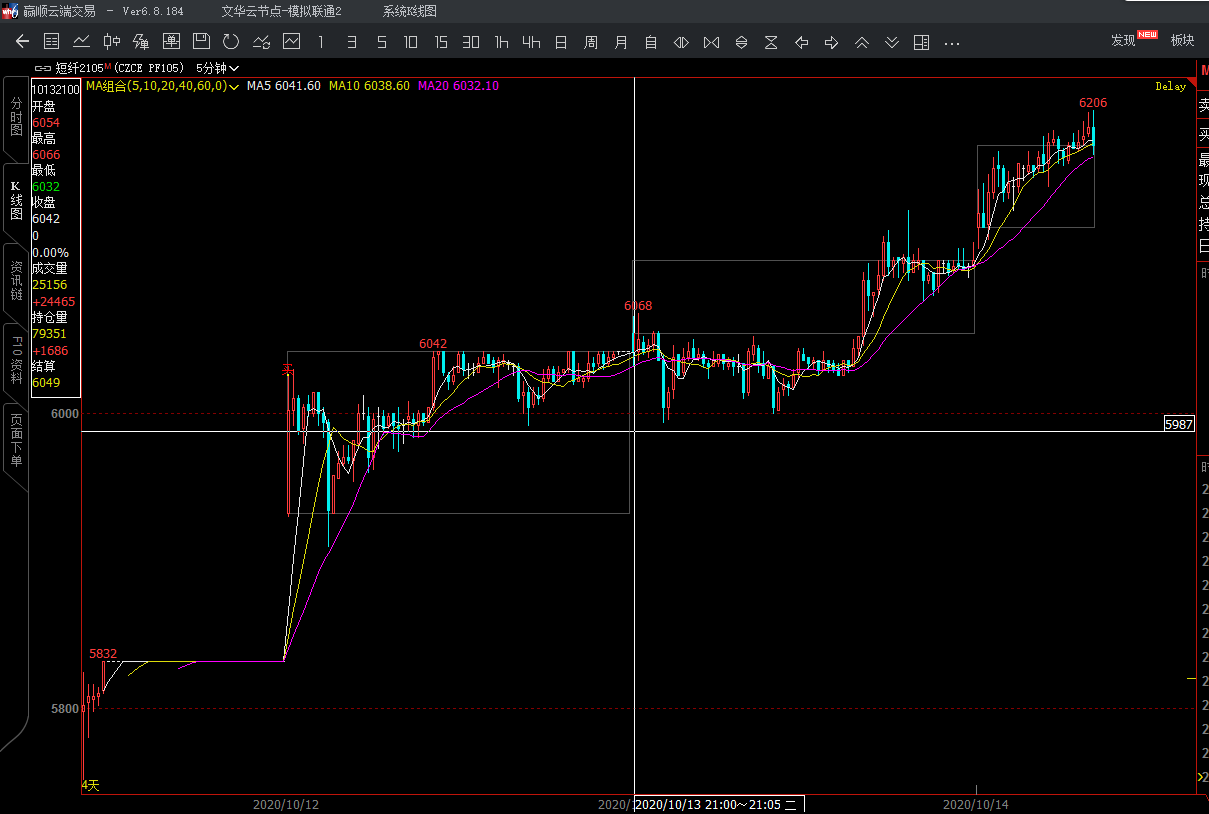Image resolution: width=1209 pixels, height=814 pixels.
Task: Open the quote list icon
Action: tap(52, 41)
